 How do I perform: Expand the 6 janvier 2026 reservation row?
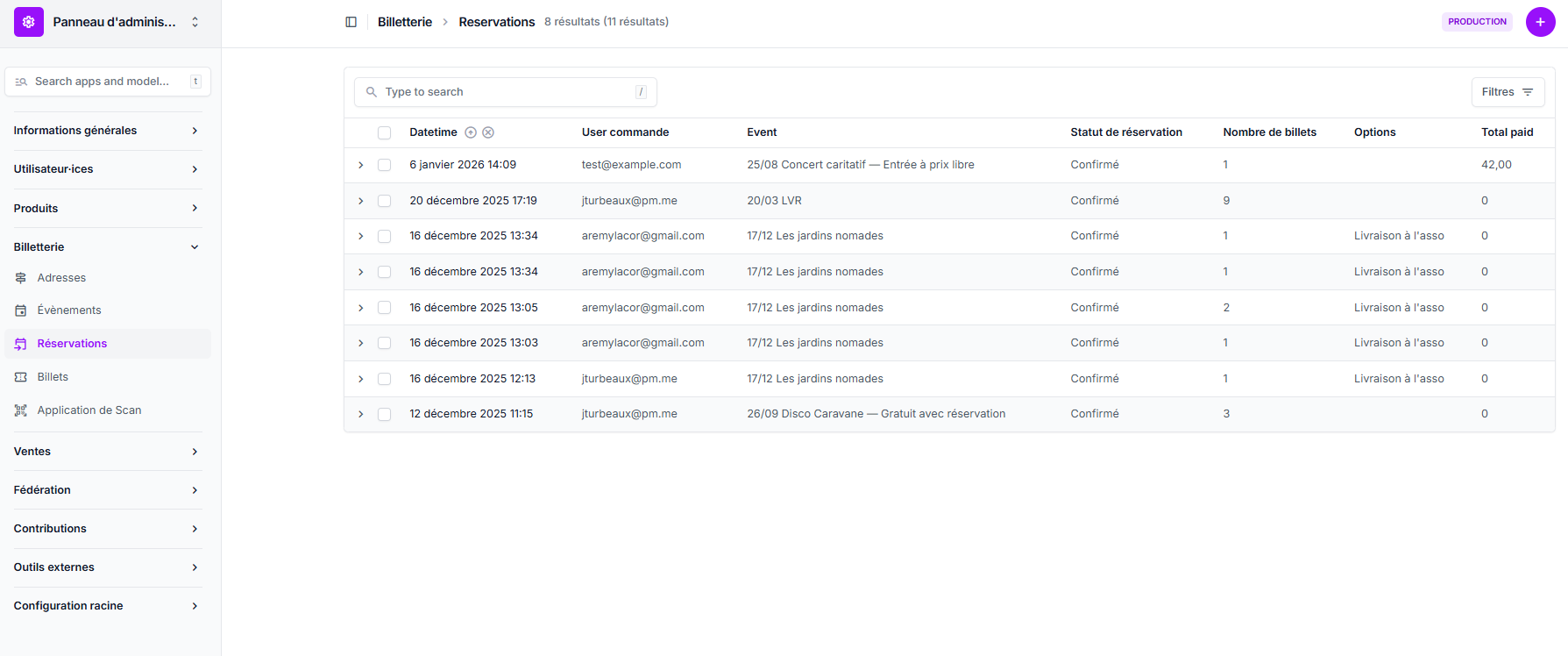tap(360, 165)
